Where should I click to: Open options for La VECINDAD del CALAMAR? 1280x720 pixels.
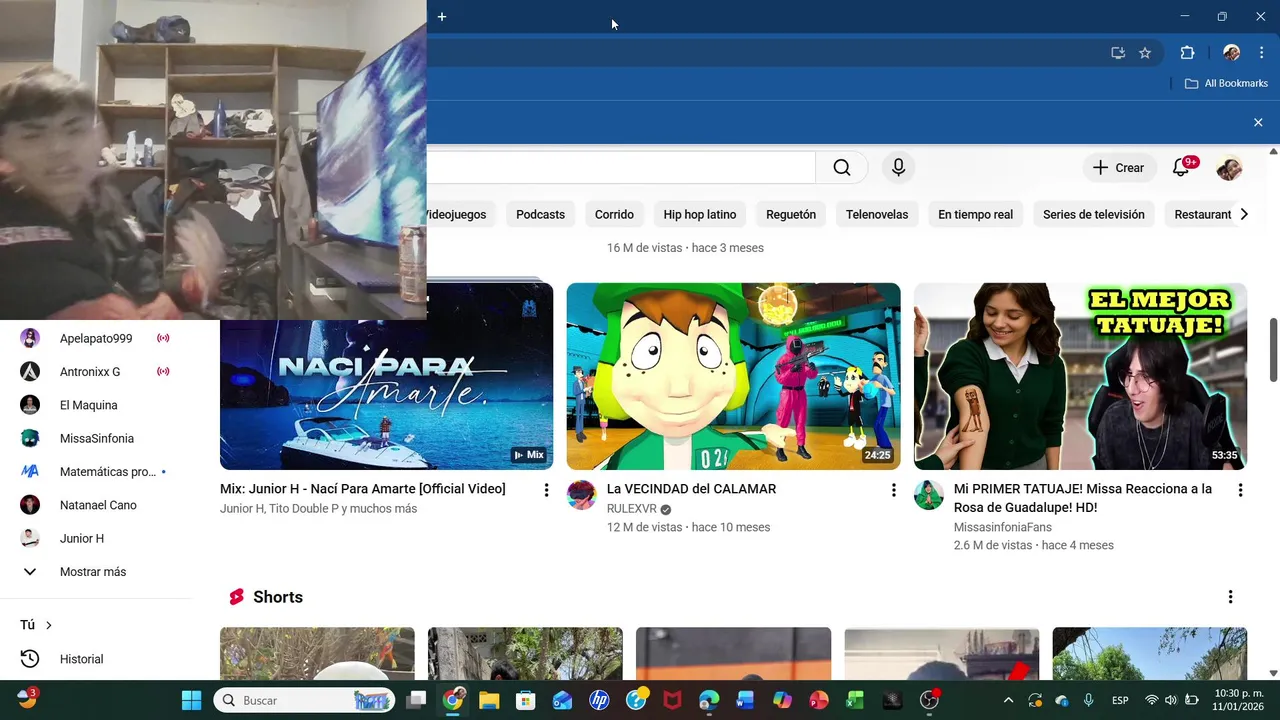click(x=893, y=490)
